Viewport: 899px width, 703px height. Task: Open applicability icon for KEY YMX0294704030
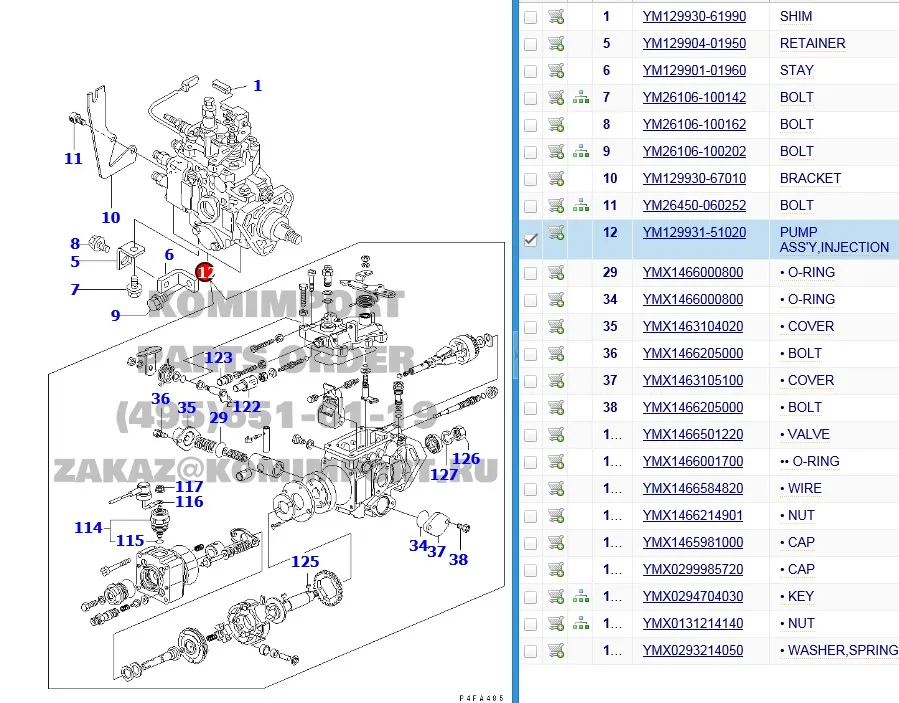[581, 596]
